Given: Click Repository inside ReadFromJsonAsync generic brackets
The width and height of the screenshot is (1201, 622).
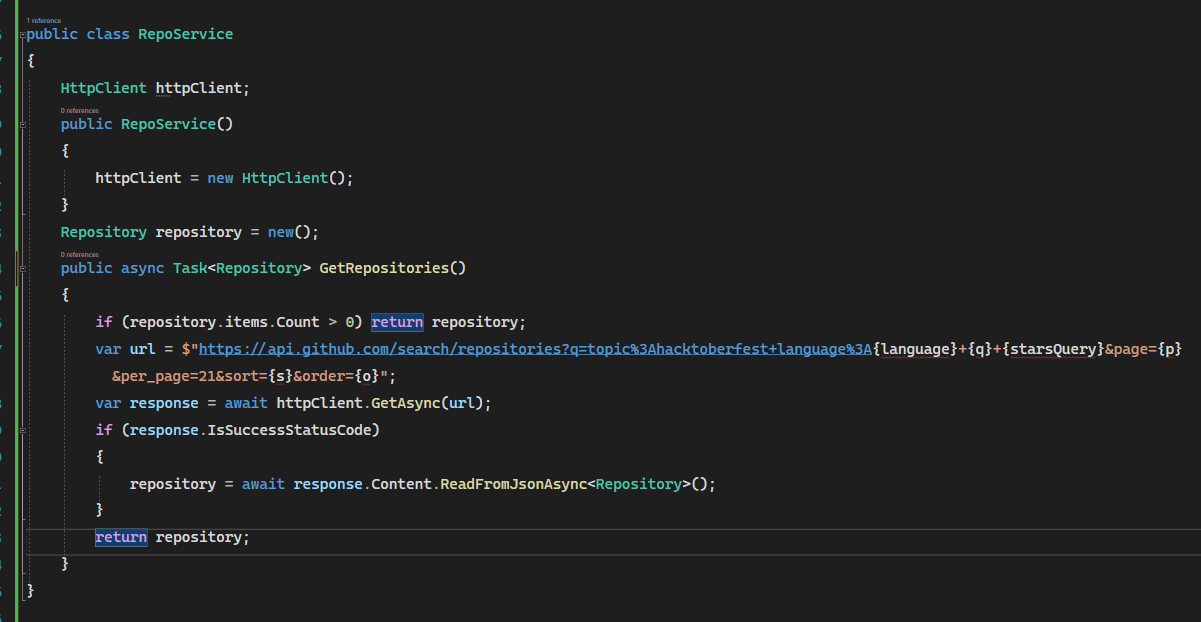Looking at the screenshot, I should point(638,484).
